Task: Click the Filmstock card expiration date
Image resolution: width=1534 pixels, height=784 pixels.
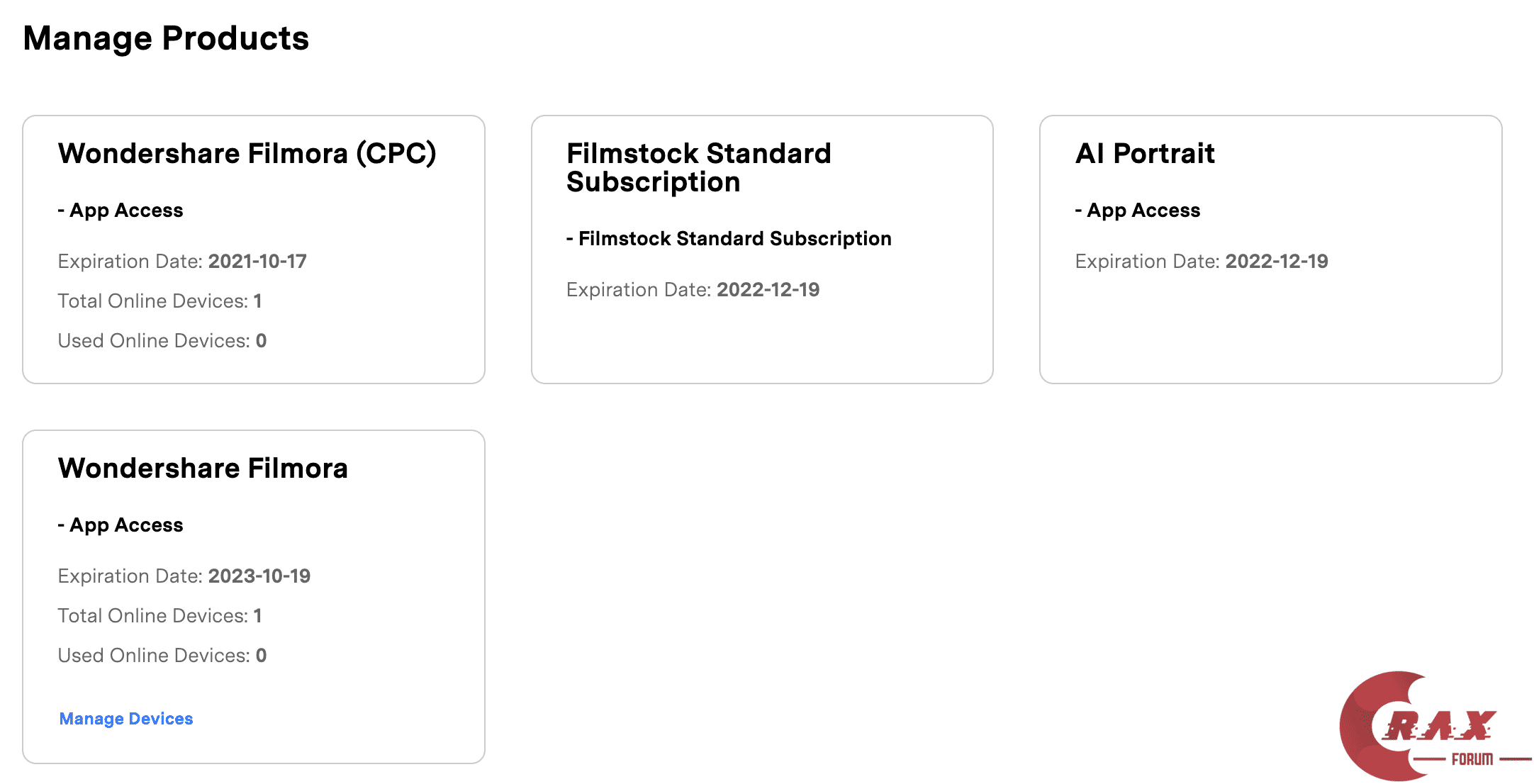Action: point(768,290)
